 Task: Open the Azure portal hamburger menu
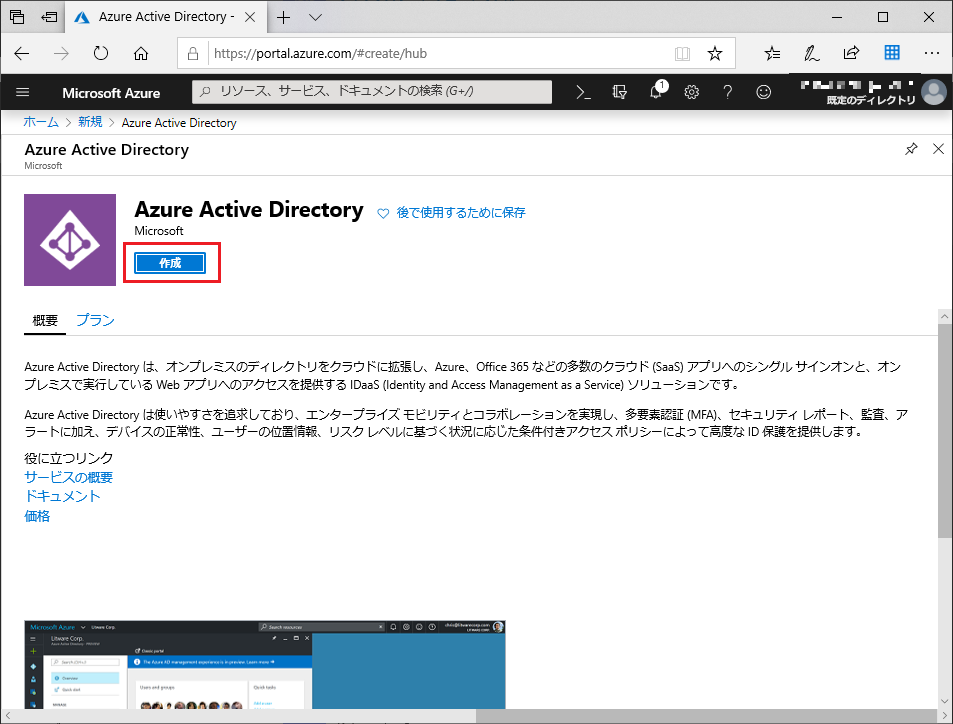22,92
